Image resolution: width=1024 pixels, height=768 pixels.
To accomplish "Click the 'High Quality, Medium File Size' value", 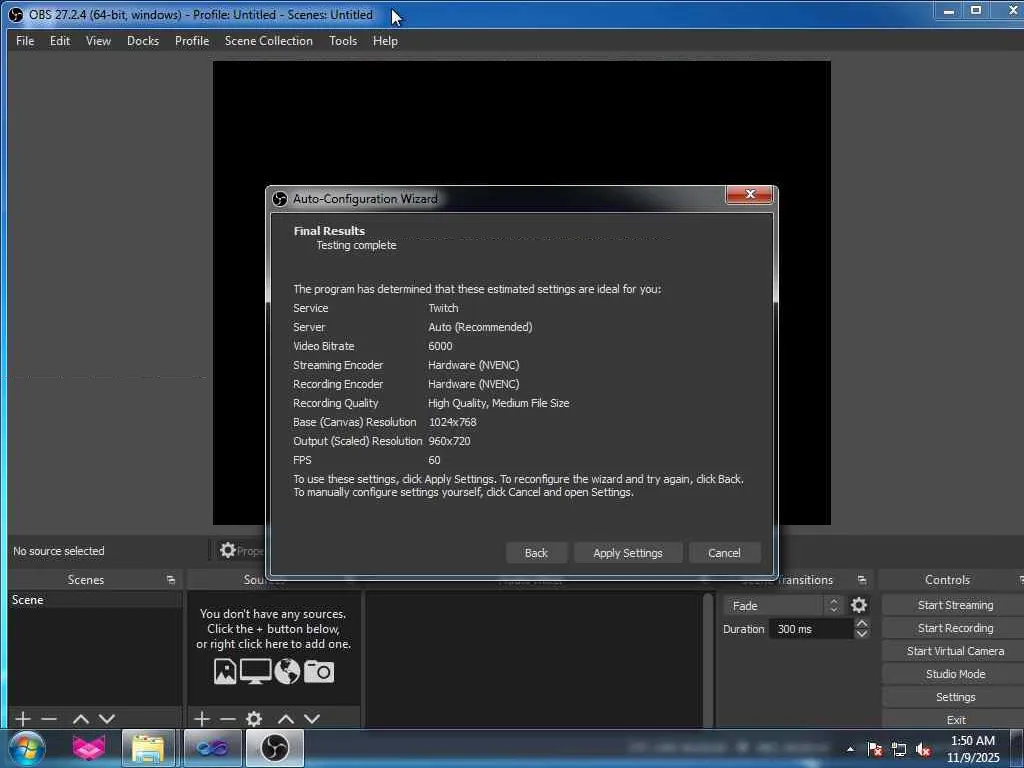I will click(498, 403).
